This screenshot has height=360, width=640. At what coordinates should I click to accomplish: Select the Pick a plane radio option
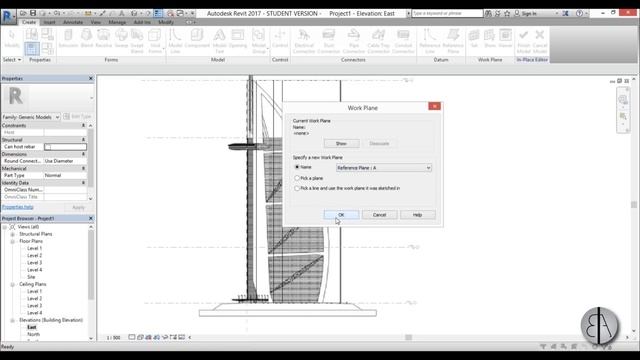(297, 178)
